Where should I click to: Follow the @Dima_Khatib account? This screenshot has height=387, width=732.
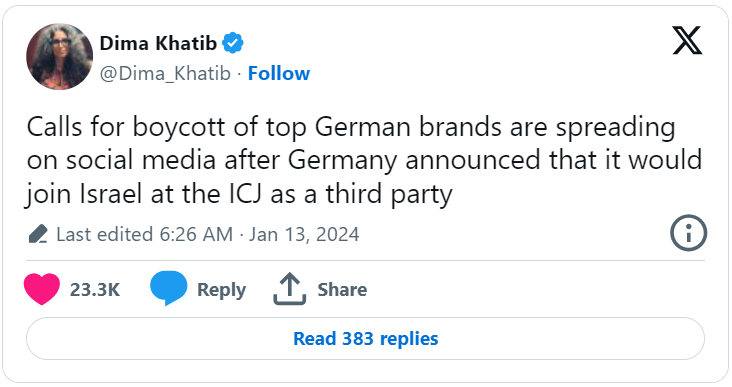tap(279, 73)
